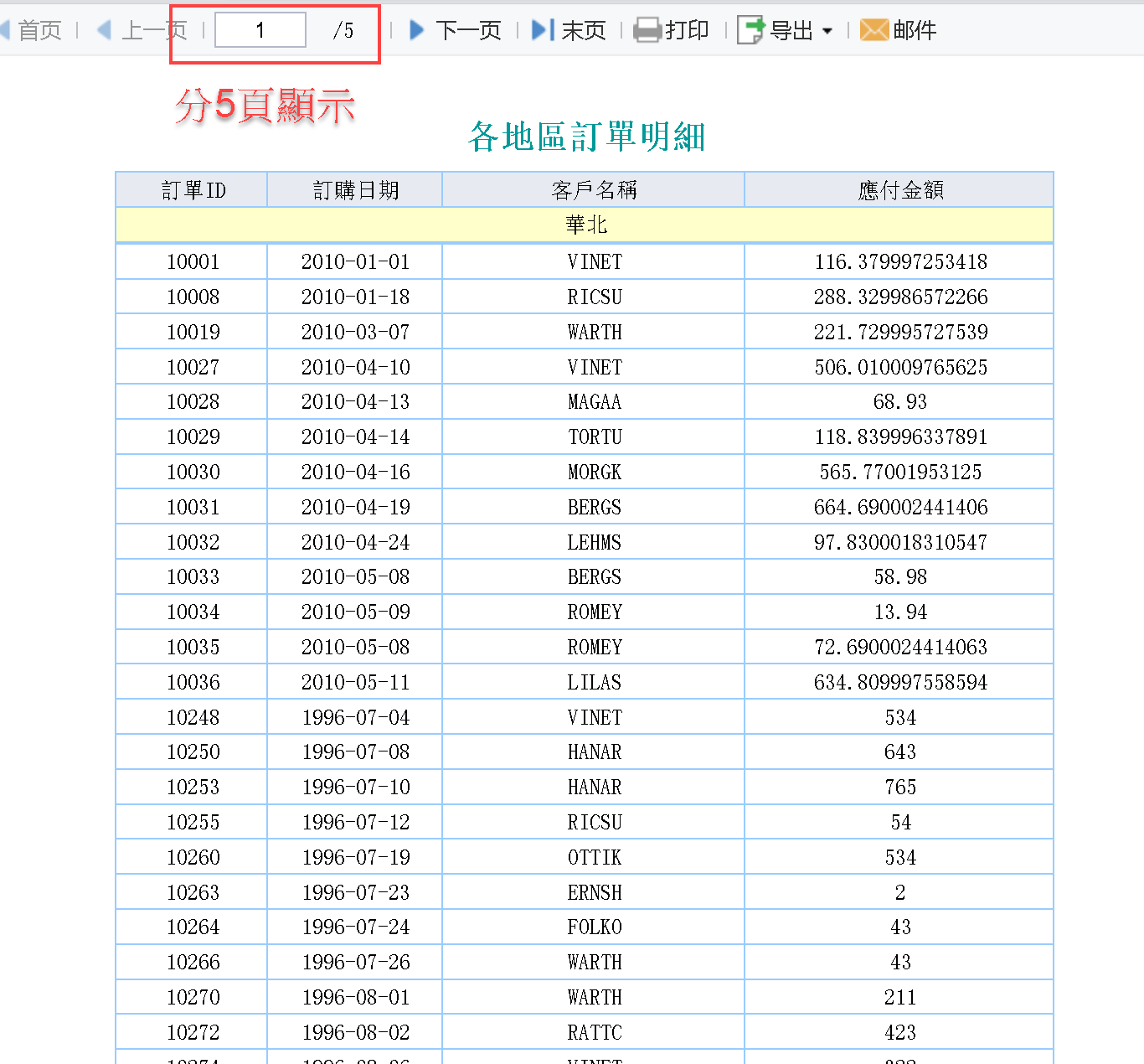Click the 邮件 text label
Image resolution: width=1144 pixels, height=1064 pixels.
pos(915,31)
